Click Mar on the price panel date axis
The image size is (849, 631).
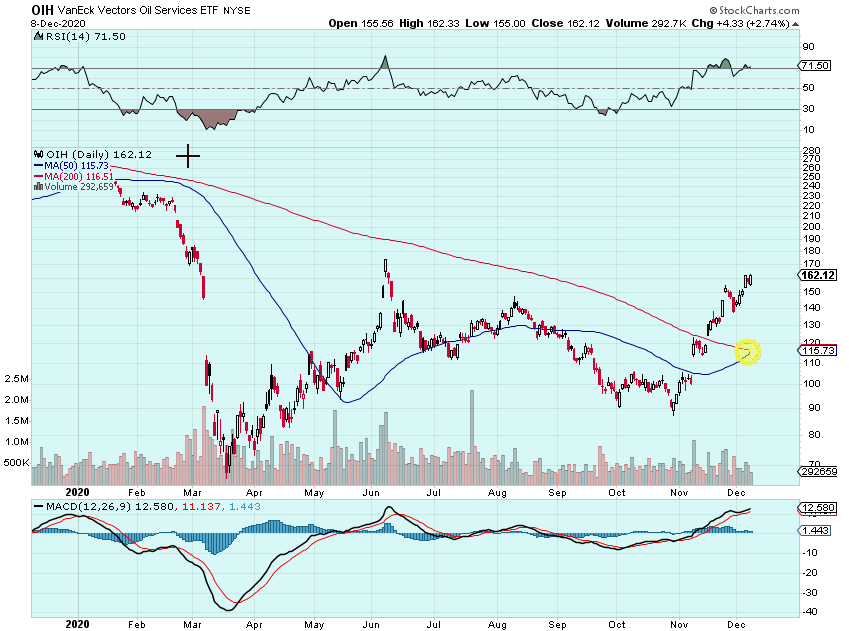tap(192, 492)
